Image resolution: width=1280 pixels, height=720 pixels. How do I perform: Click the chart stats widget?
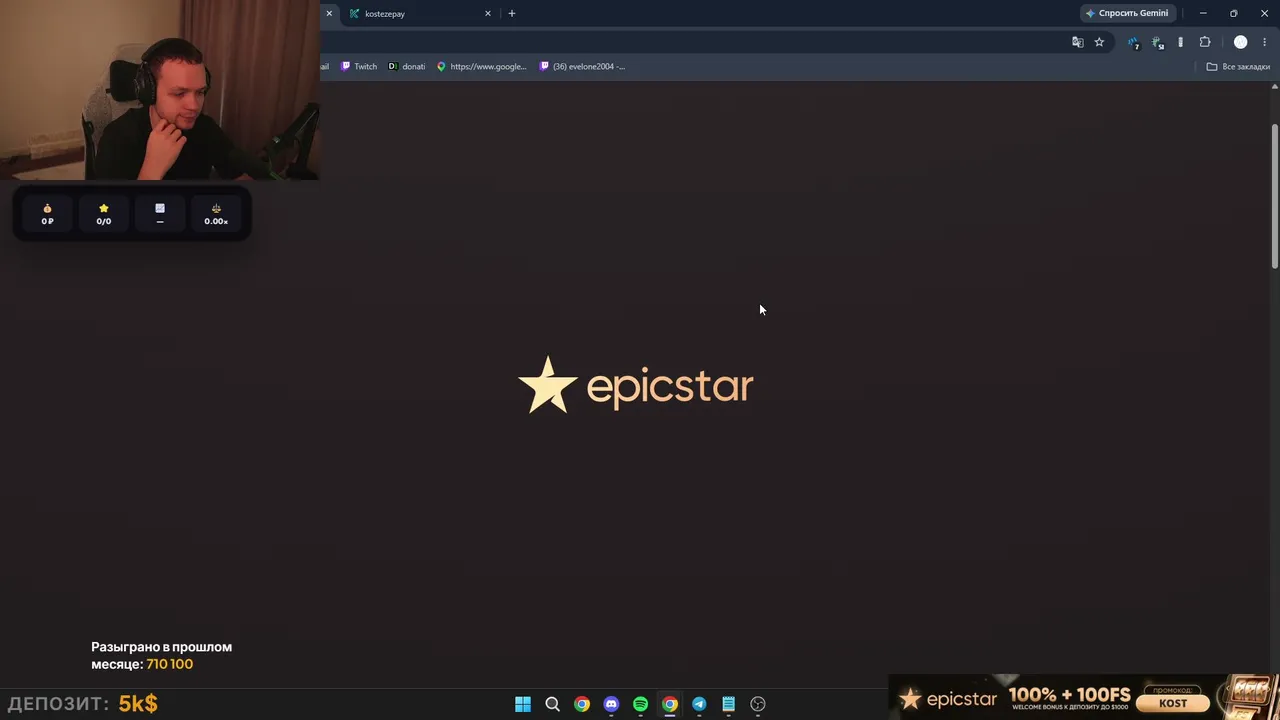tap(160, 214)
